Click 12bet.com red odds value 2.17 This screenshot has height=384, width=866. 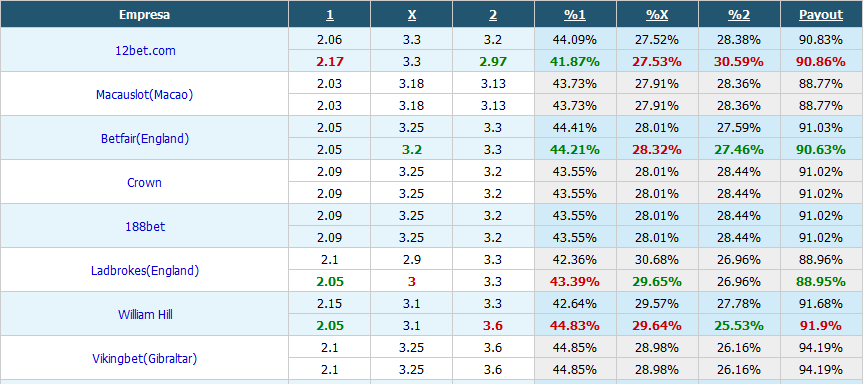pyautogui.click(x=330, y=61)
